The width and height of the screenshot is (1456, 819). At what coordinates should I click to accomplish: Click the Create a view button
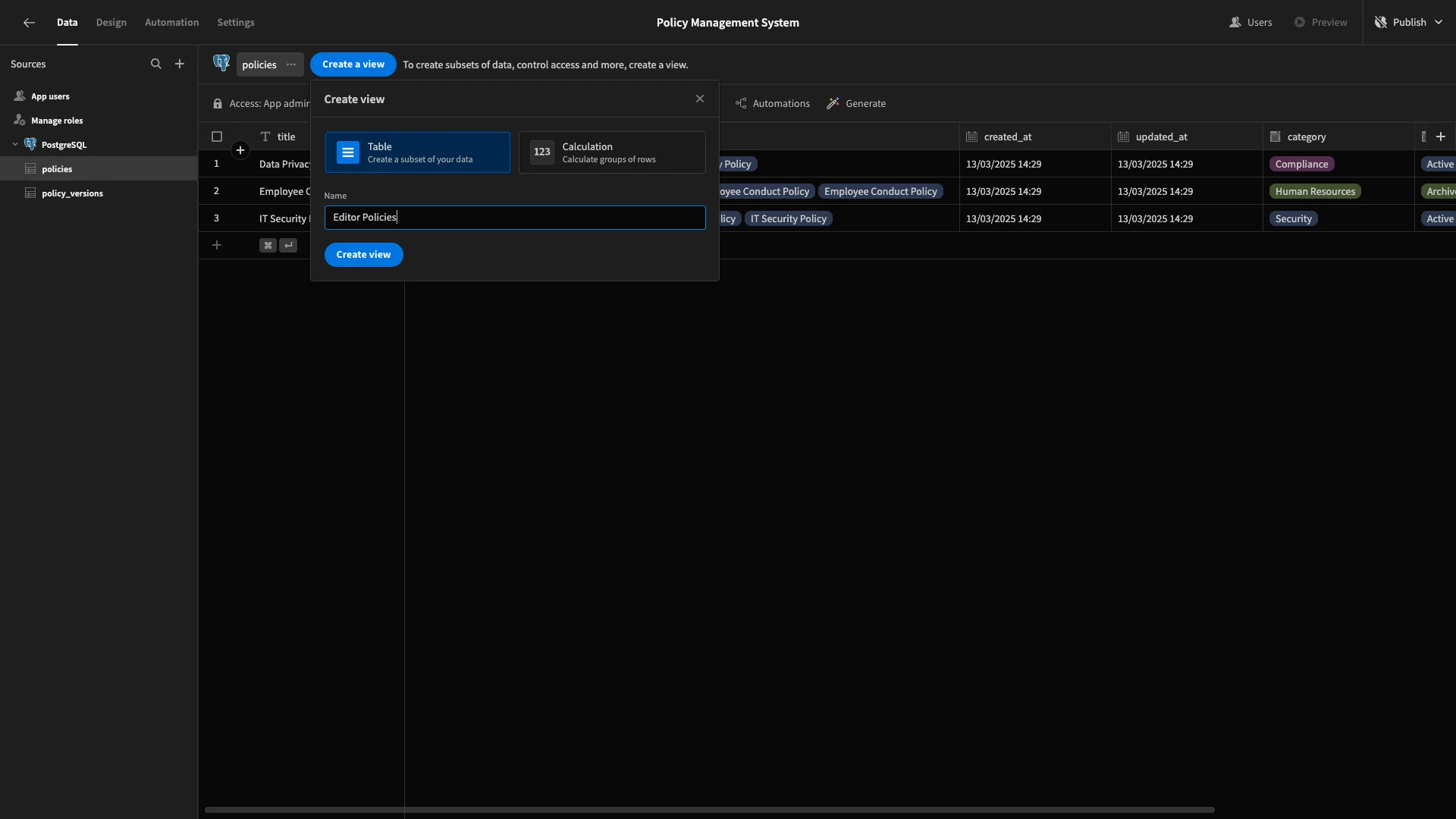point(353,64)
